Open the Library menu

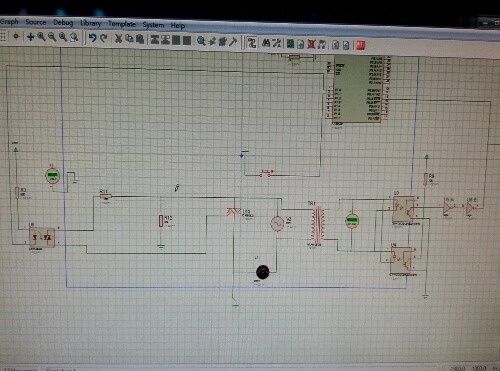[91, 23]
